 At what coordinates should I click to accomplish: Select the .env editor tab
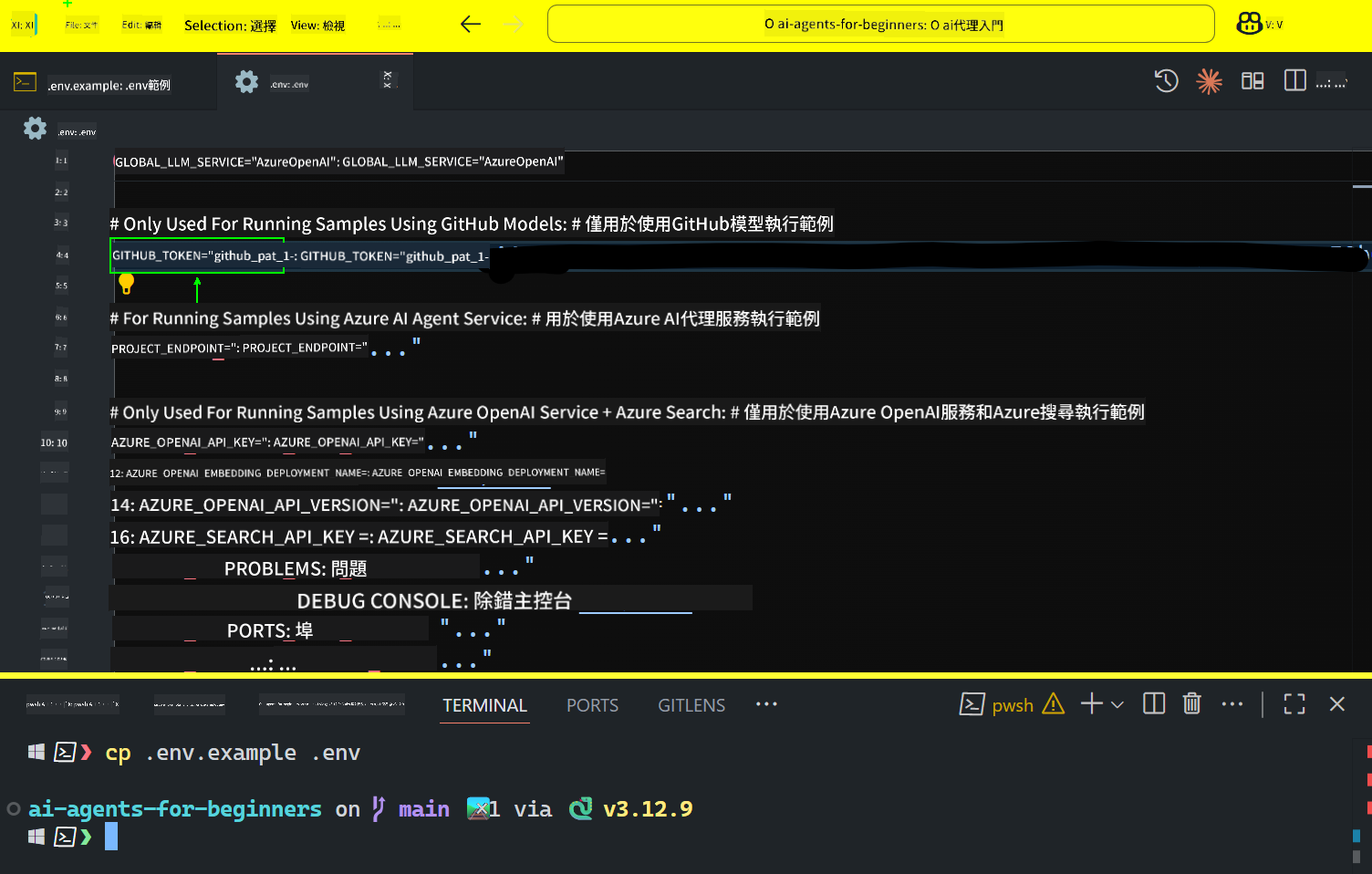[314, 83]
